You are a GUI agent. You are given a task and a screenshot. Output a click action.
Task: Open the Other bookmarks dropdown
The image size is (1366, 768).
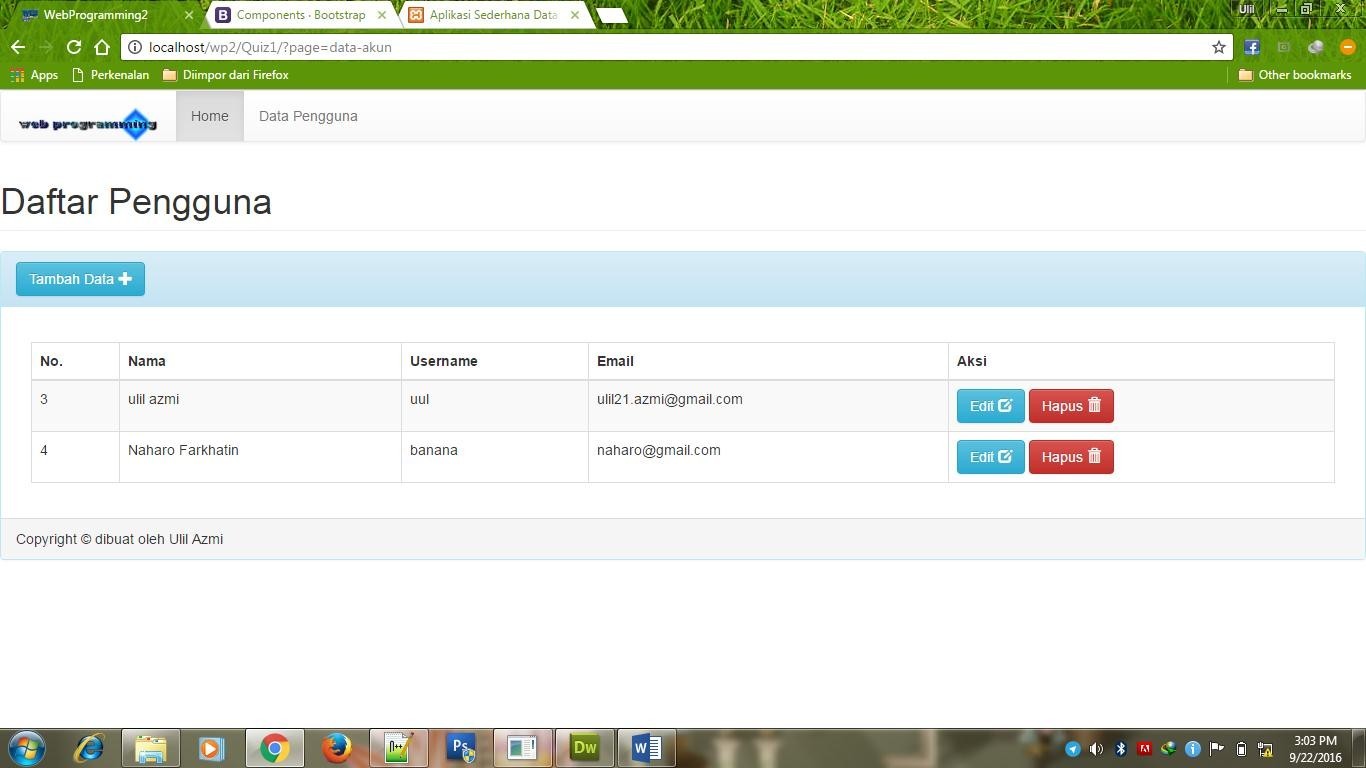tap(1296, 74)
